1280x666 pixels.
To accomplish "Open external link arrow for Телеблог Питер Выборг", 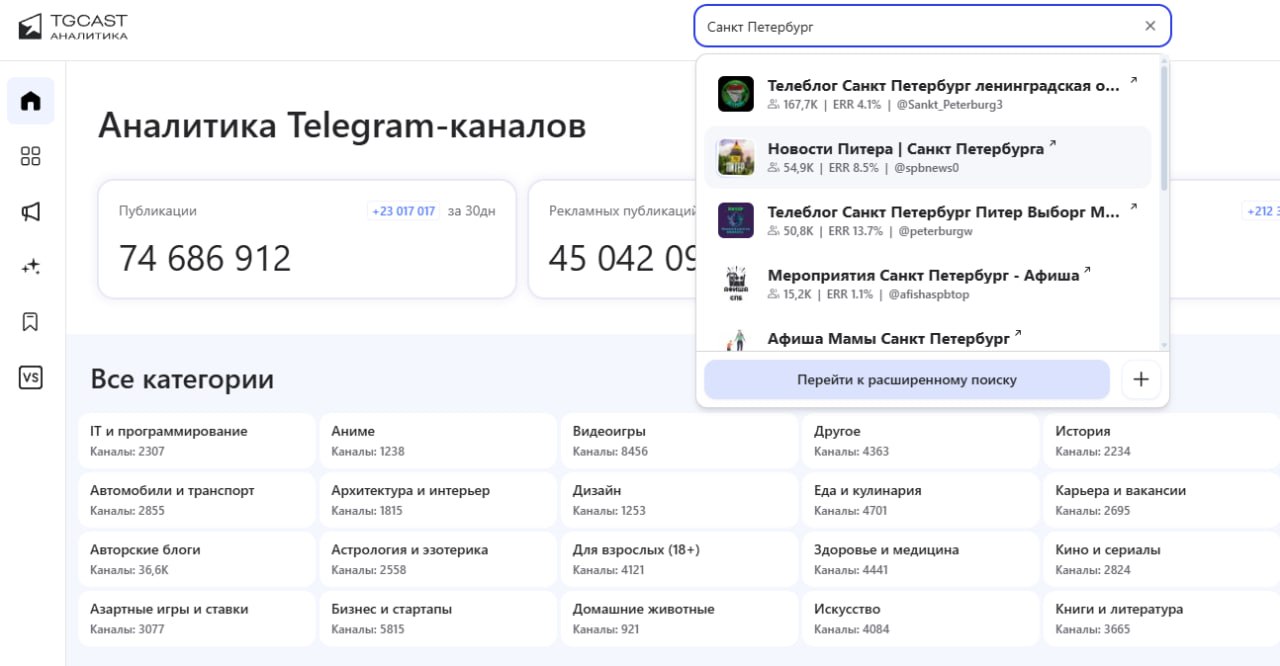I will [x=1133, y=208].
